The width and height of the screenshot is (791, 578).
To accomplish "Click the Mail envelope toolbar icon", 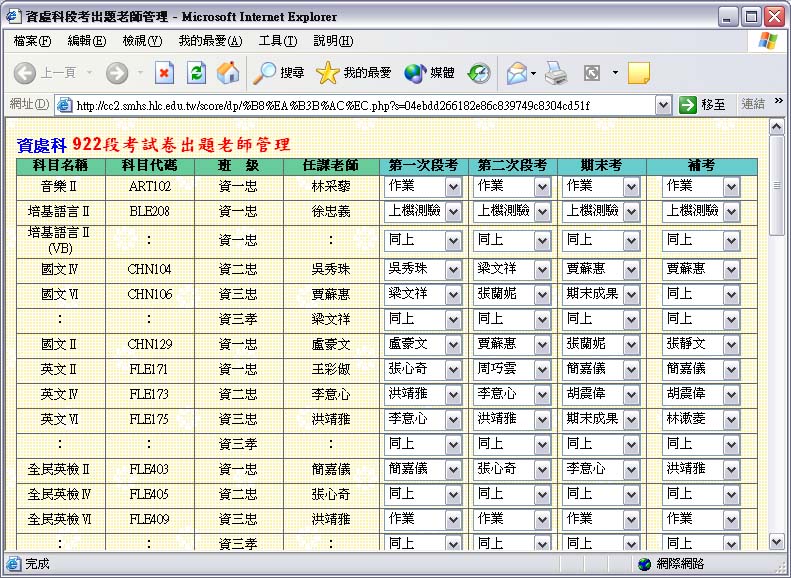I will click(x=516, y=73).
